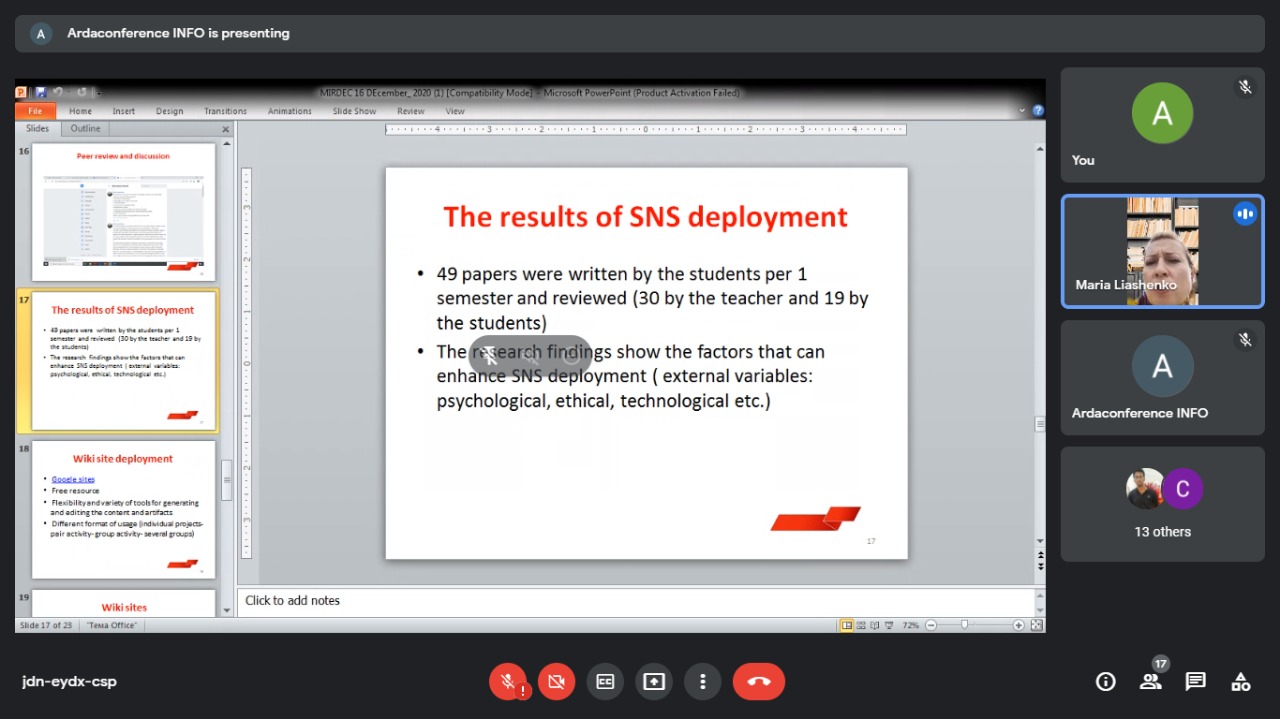This screenshot has width=1280, height=719.
Task: Open the '13 others' participants tile
Action: [x=1162, y=504]
